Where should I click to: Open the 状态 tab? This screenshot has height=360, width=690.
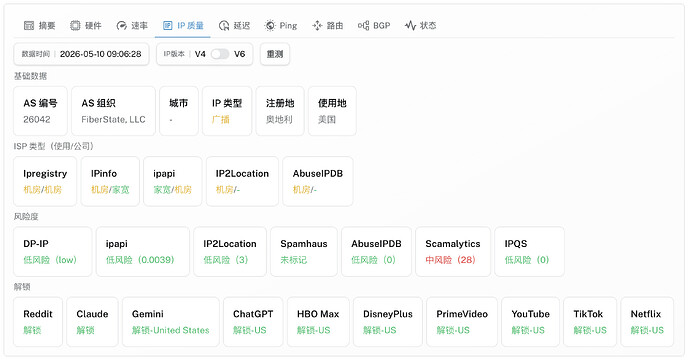421,26
